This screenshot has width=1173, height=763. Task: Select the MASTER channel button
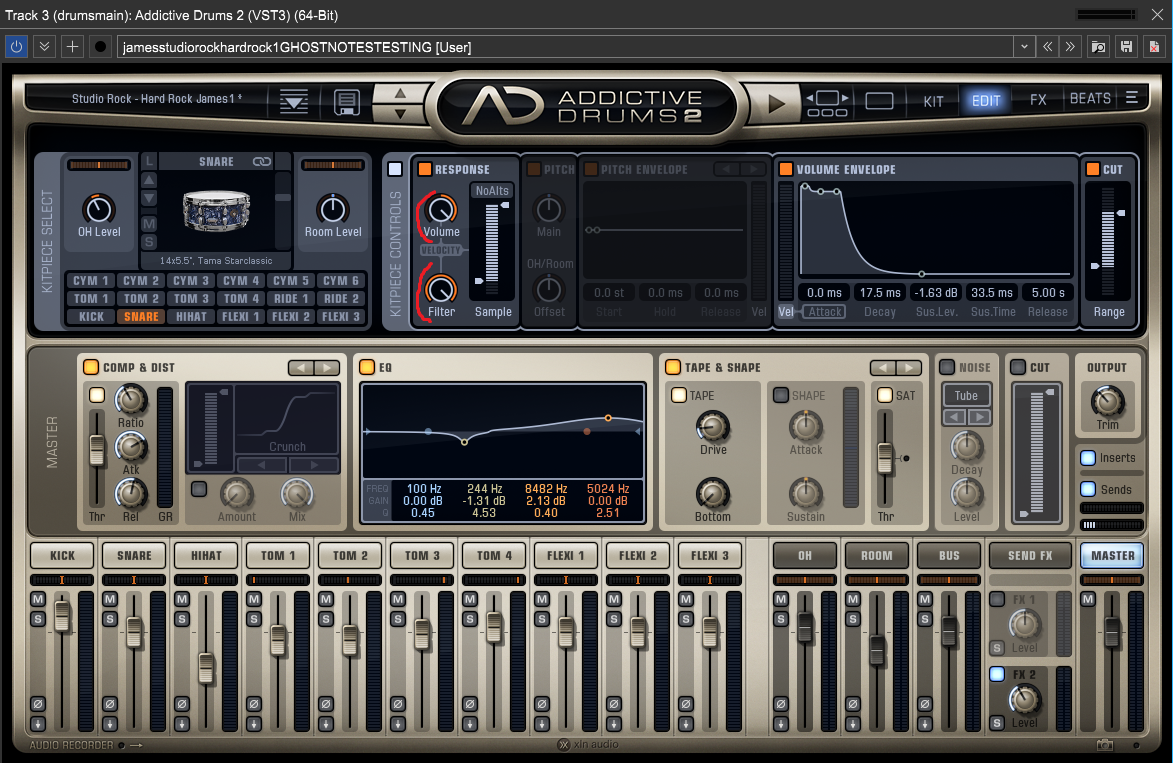point(1112,555)
